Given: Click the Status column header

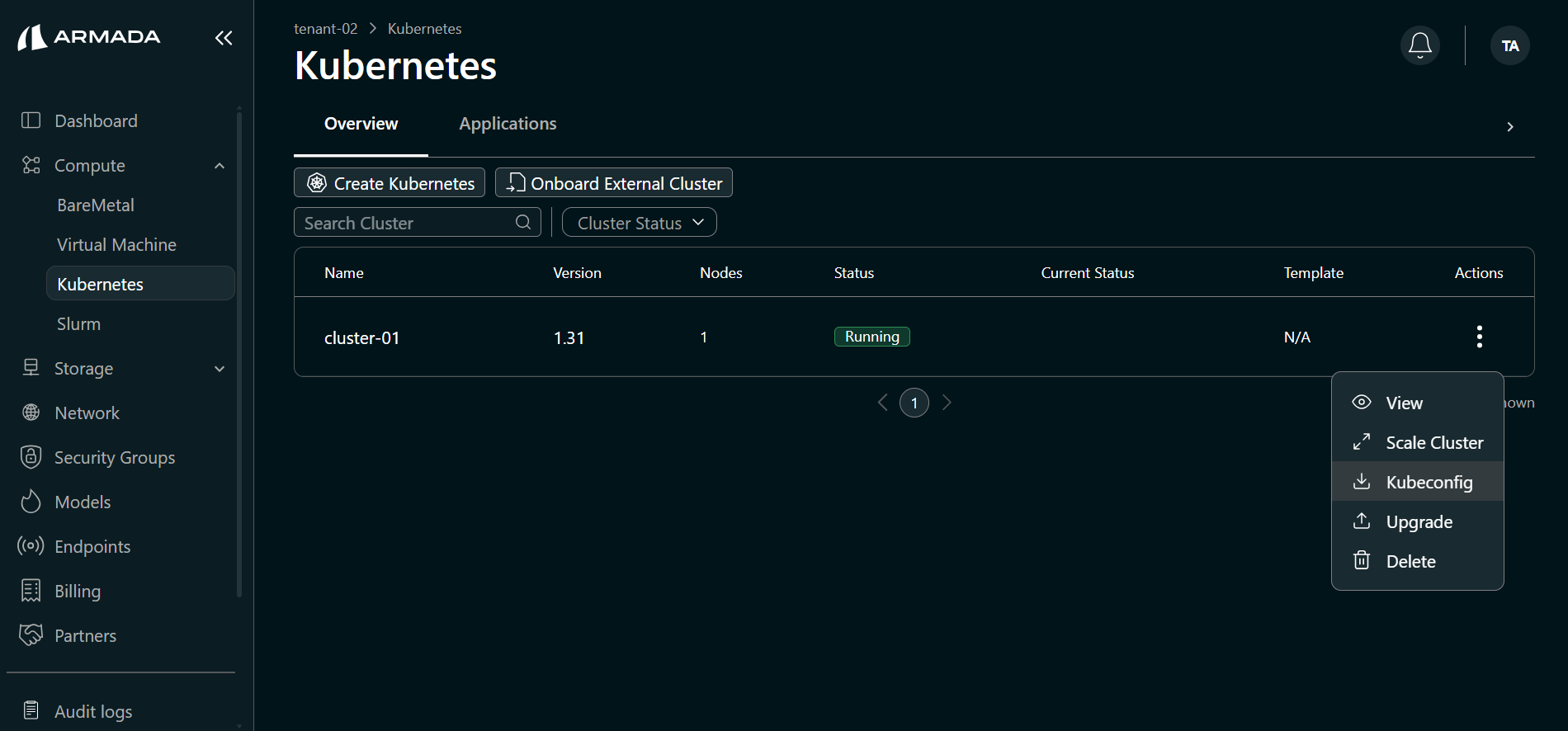Looking at the screenshot, I should point(854,272).
